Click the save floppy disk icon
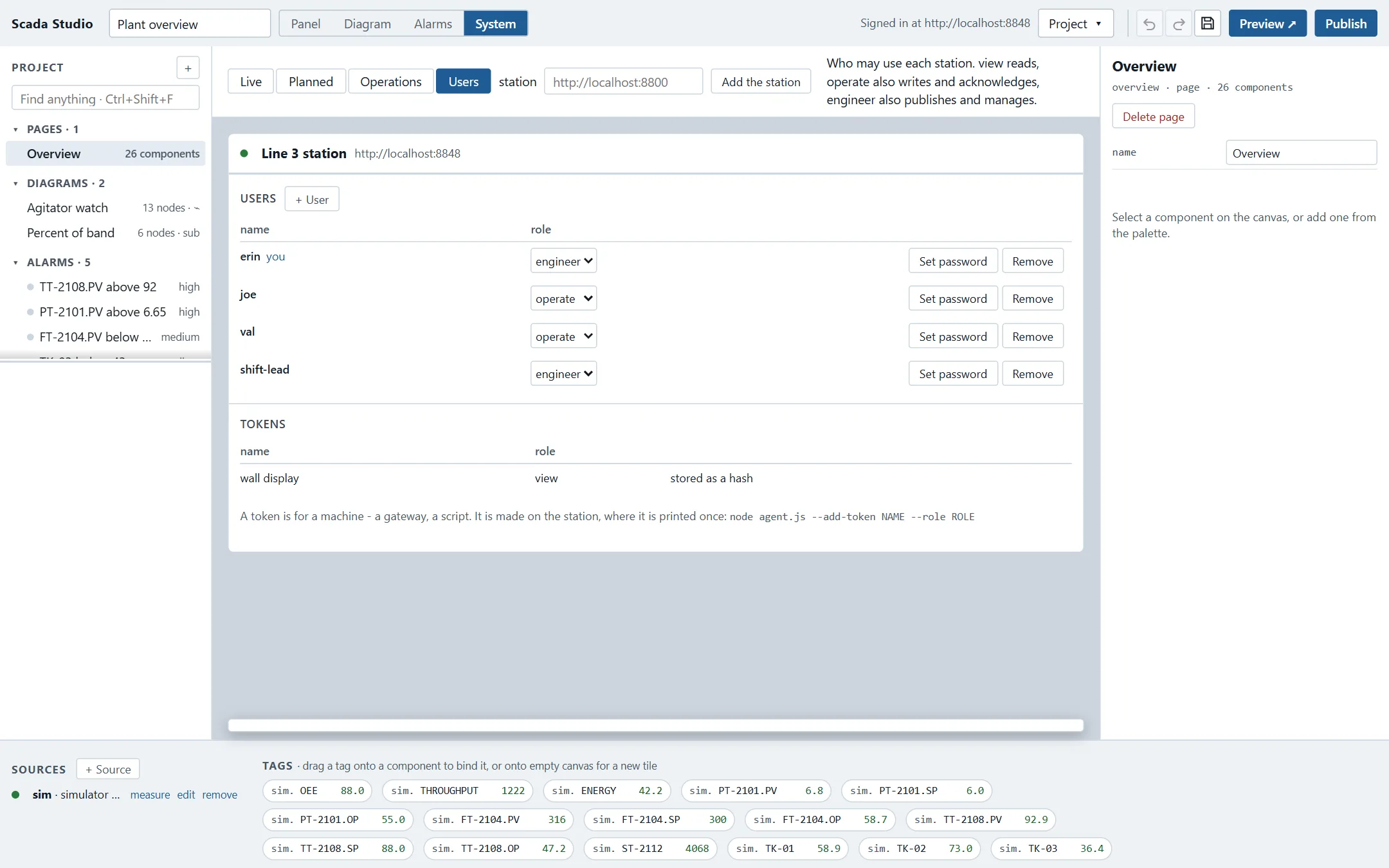The image size is (1389, 868). [x=1208, y=24]
